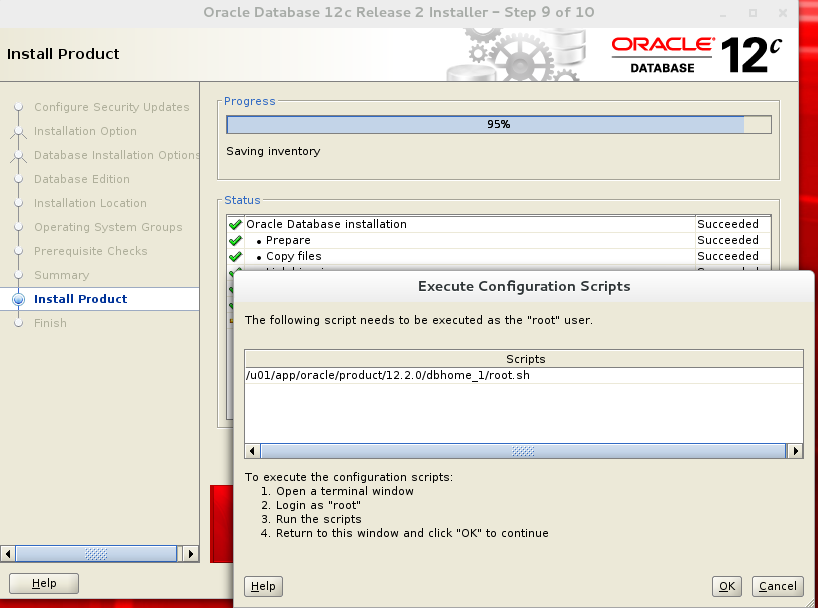This screenshot has height=608, width=818.
Task: Click the Scripts column header
Action: point(524,358)
